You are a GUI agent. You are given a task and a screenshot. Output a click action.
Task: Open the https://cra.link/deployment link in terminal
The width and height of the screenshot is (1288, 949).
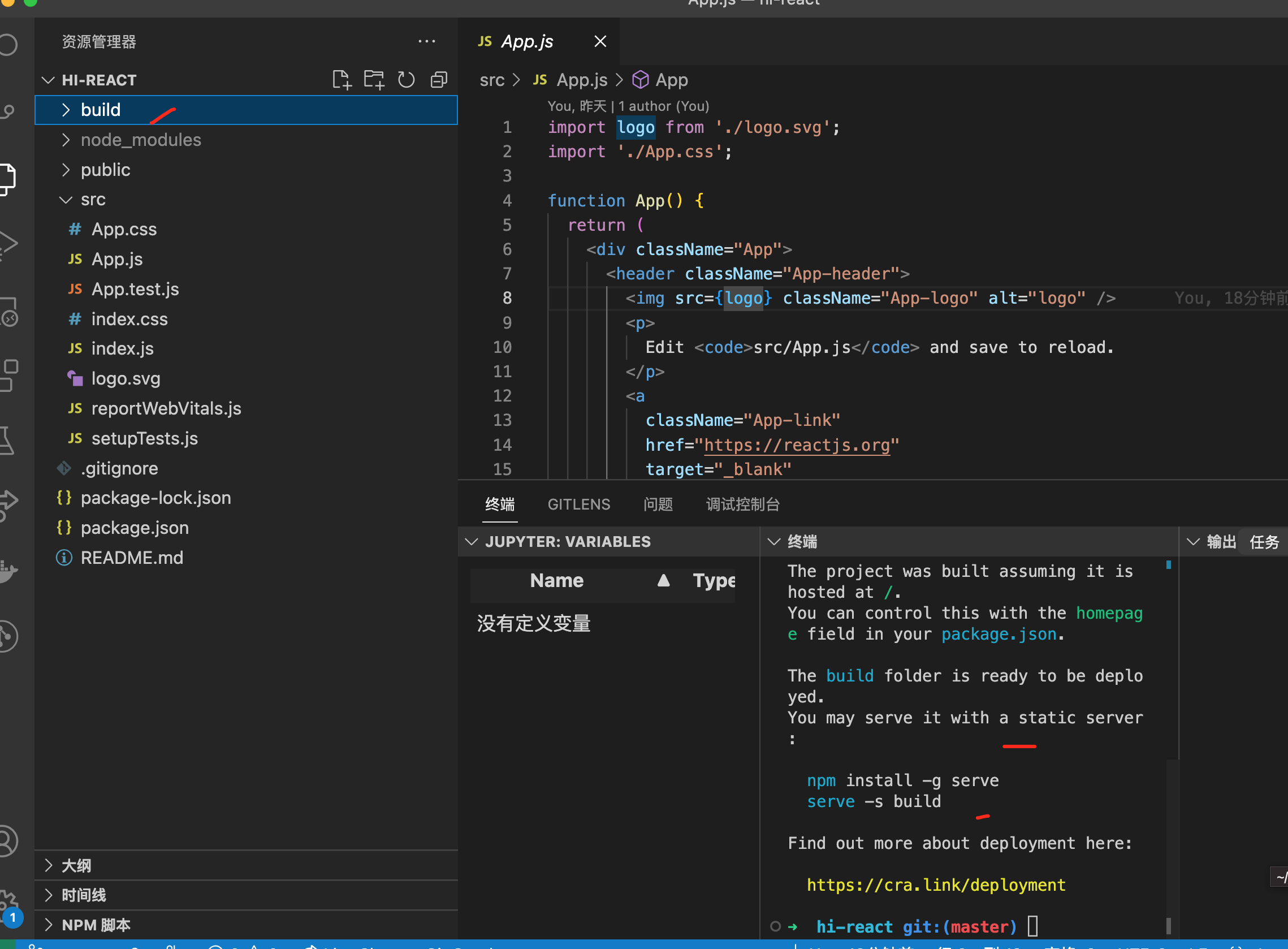(x=935, y=885)
